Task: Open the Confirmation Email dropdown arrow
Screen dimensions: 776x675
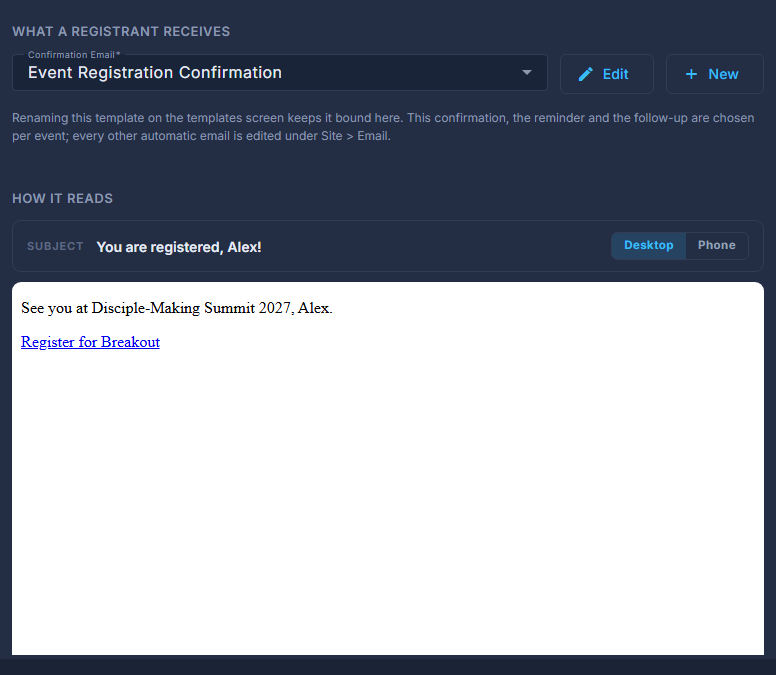Action: coord(527,73)
